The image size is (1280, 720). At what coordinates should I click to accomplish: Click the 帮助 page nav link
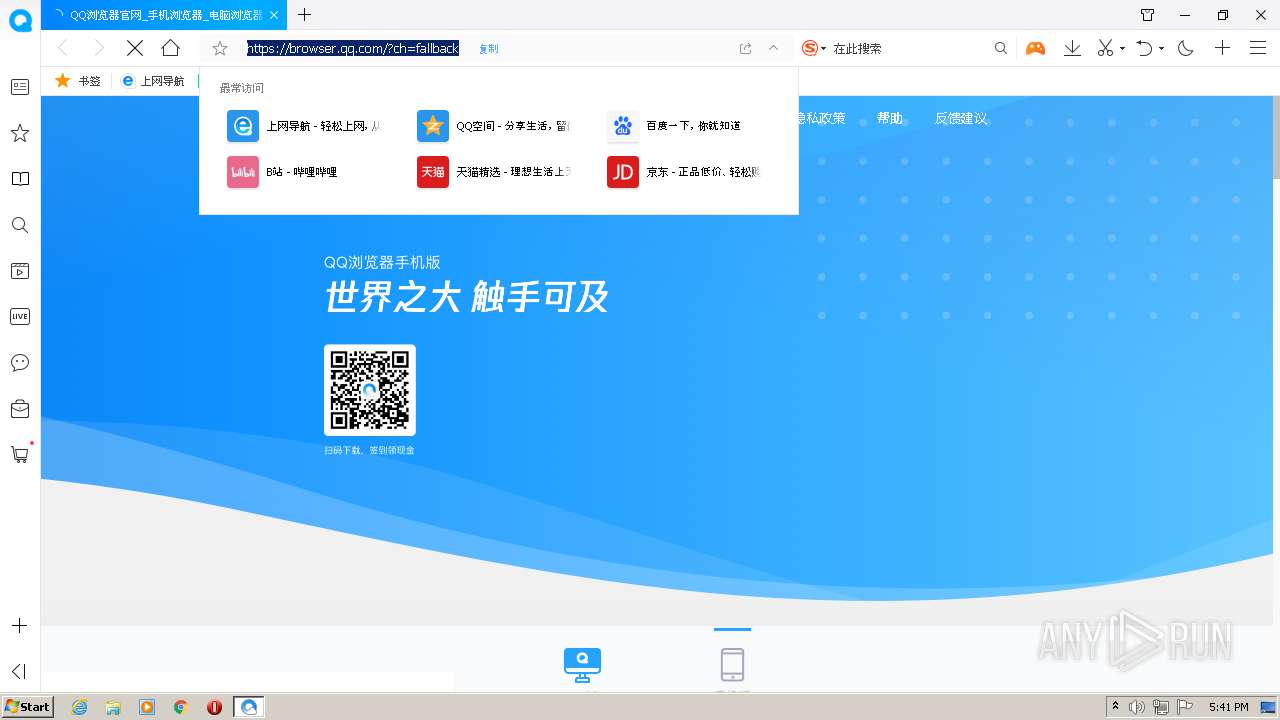click(890, 118)
